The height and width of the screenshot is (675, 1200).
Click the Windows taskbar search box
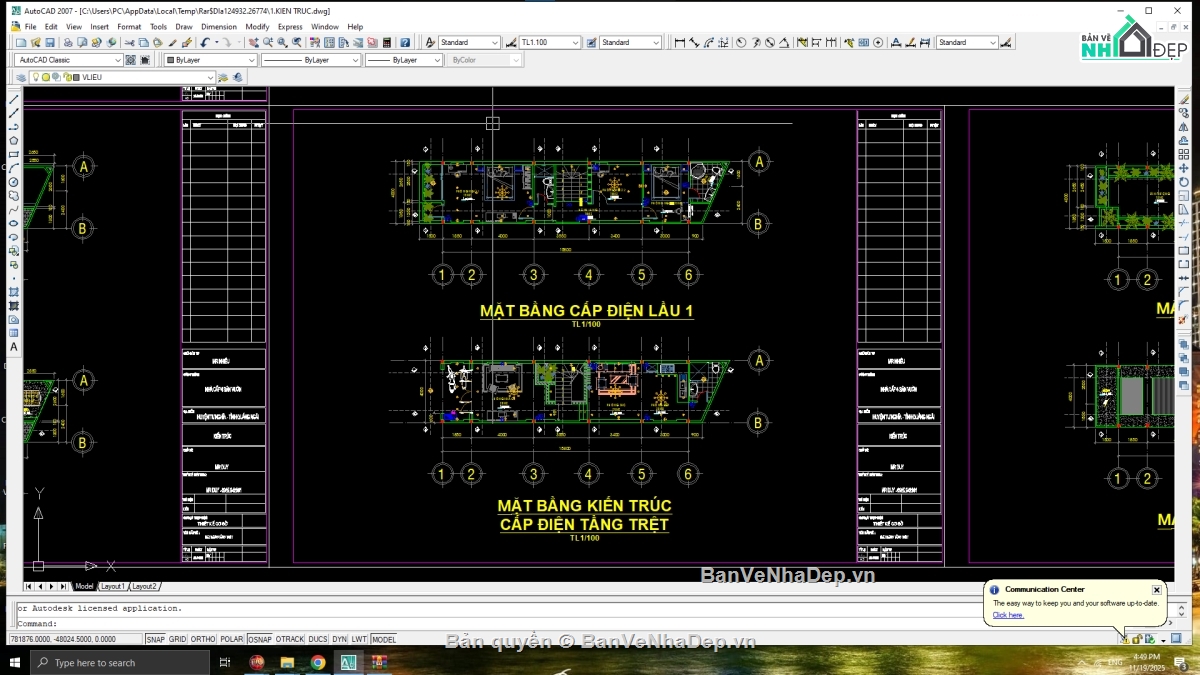pyautogui.click(x=120, y=662)
